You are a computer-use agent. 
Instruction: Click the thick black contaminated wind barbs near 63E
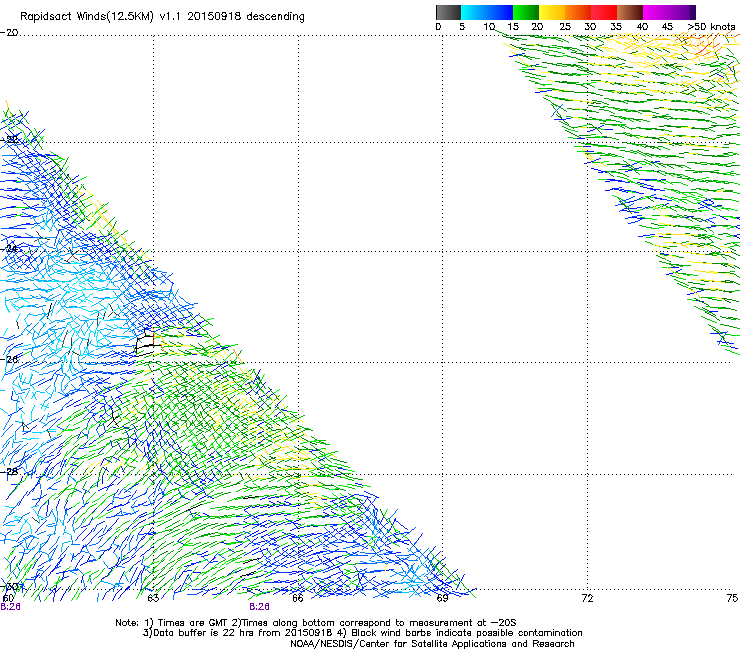pyautogui.click(x=147, y=341)
